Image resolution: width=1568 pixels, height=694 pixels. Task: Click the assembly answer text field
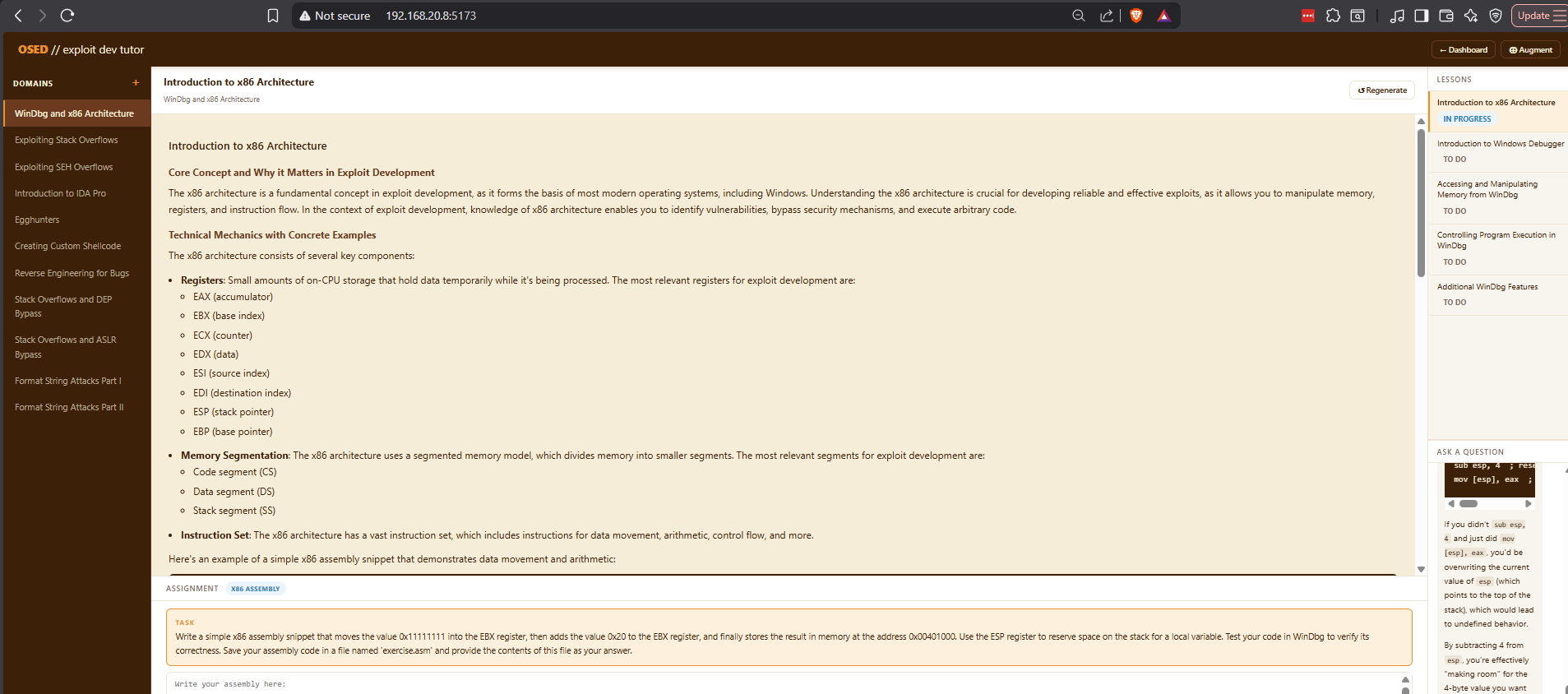point(781,683)
